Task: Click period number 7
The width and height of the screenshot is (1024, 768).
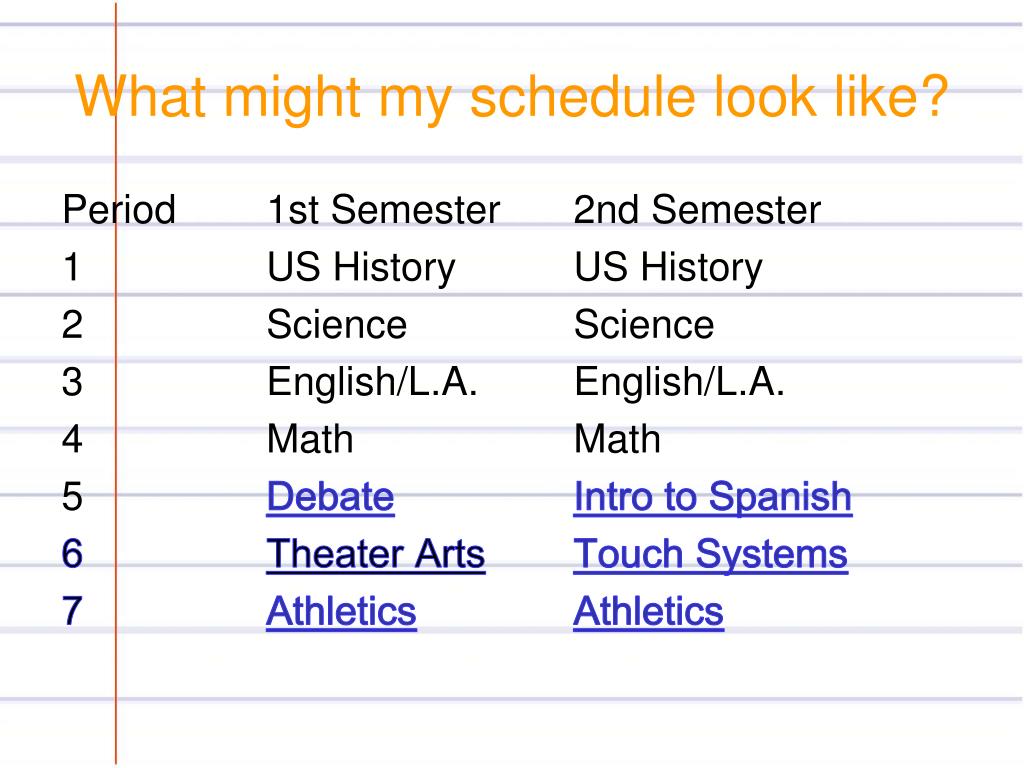Action: coord(72,612)
